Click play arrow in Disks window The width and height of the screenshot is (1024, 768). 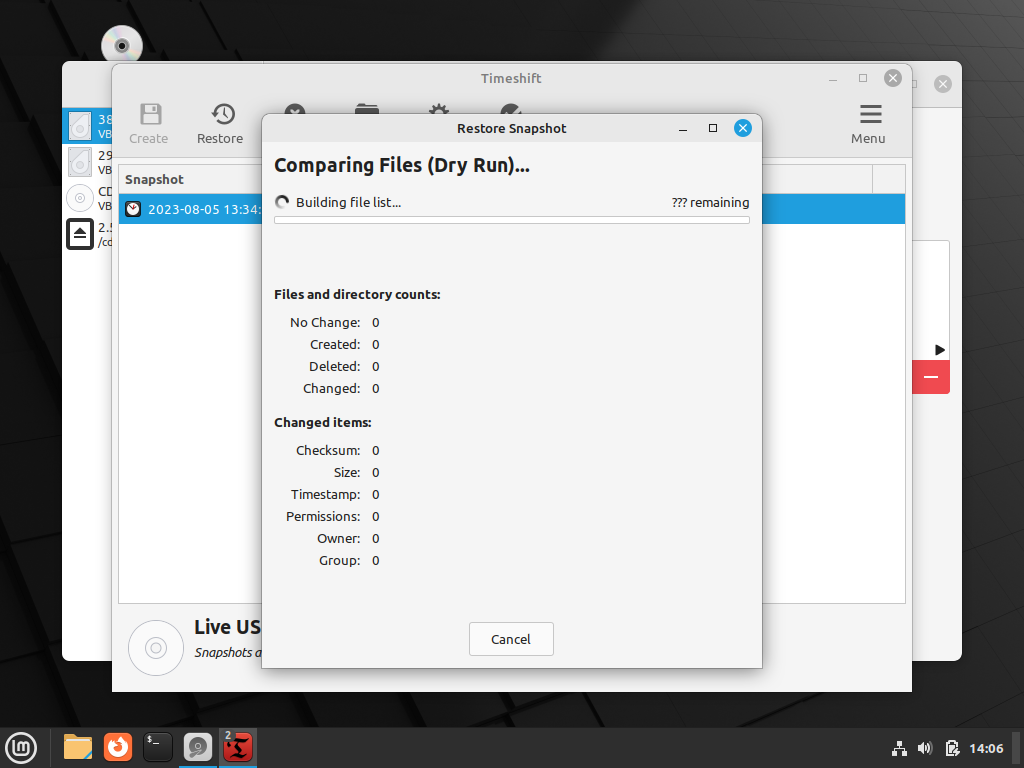pos(940,349)
